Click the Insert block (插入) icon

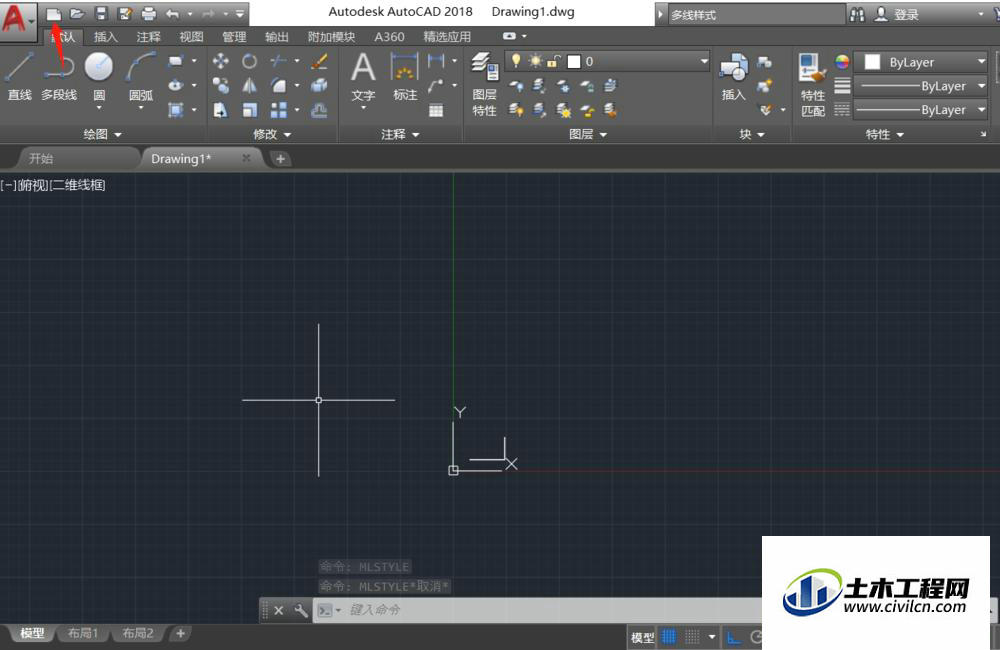733,77
